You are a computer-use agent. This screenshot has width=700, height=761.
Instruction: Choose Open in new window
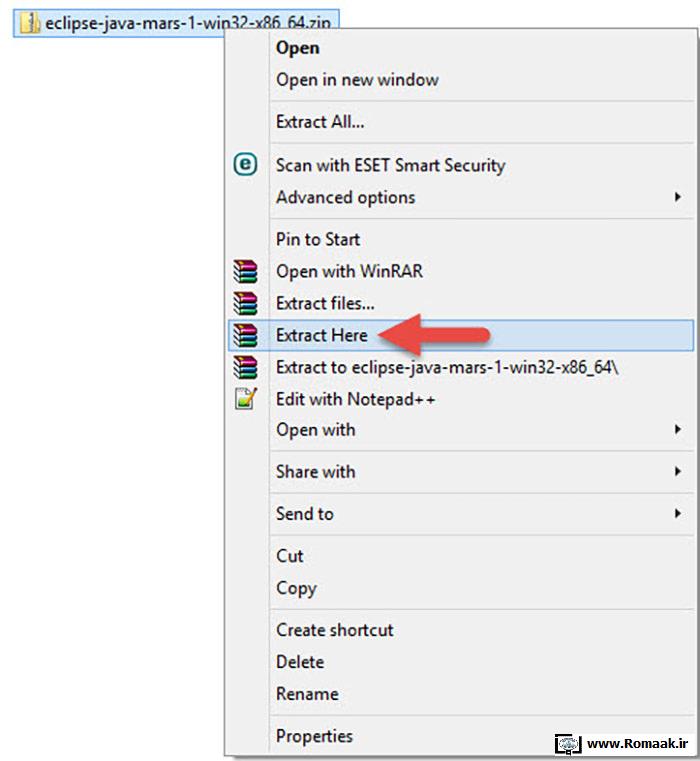coord(460,80)
